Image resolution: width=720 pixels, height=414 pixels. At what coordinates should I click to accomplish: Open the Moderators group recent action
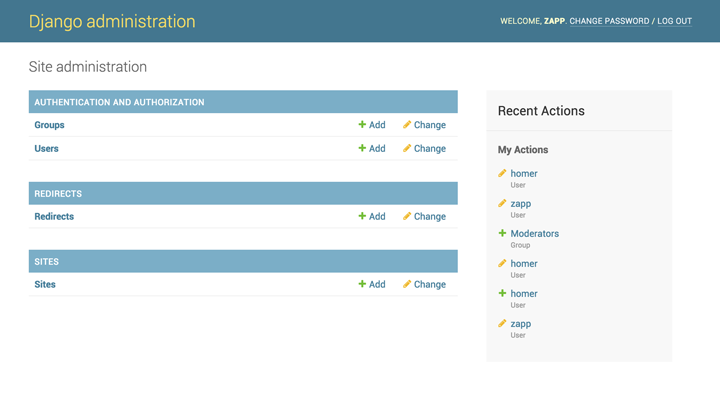tap(534, 233)
